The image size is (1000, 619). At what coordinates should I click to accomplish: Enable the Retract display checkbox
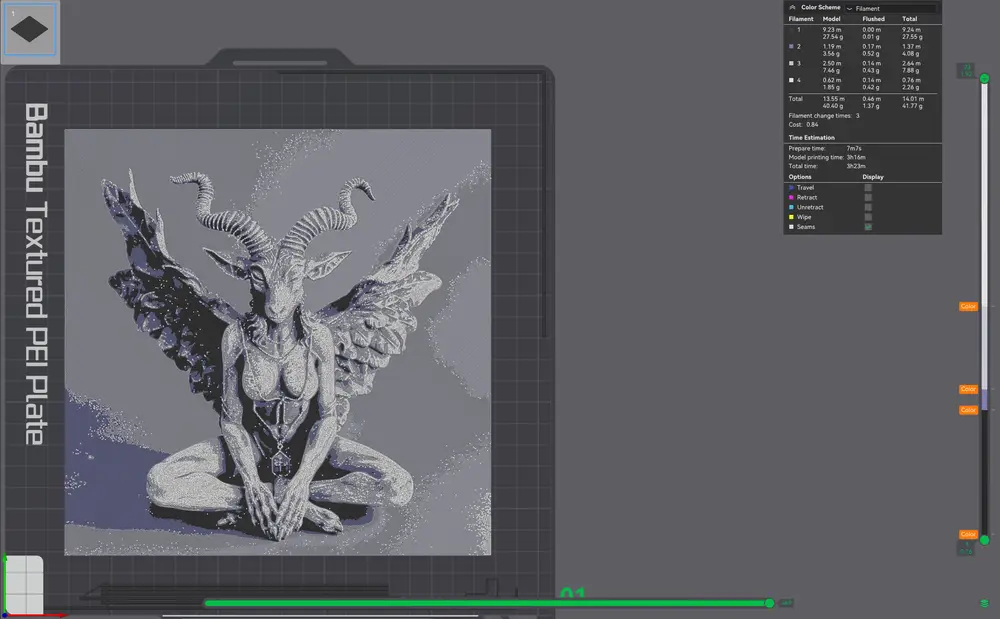(868, 198)
